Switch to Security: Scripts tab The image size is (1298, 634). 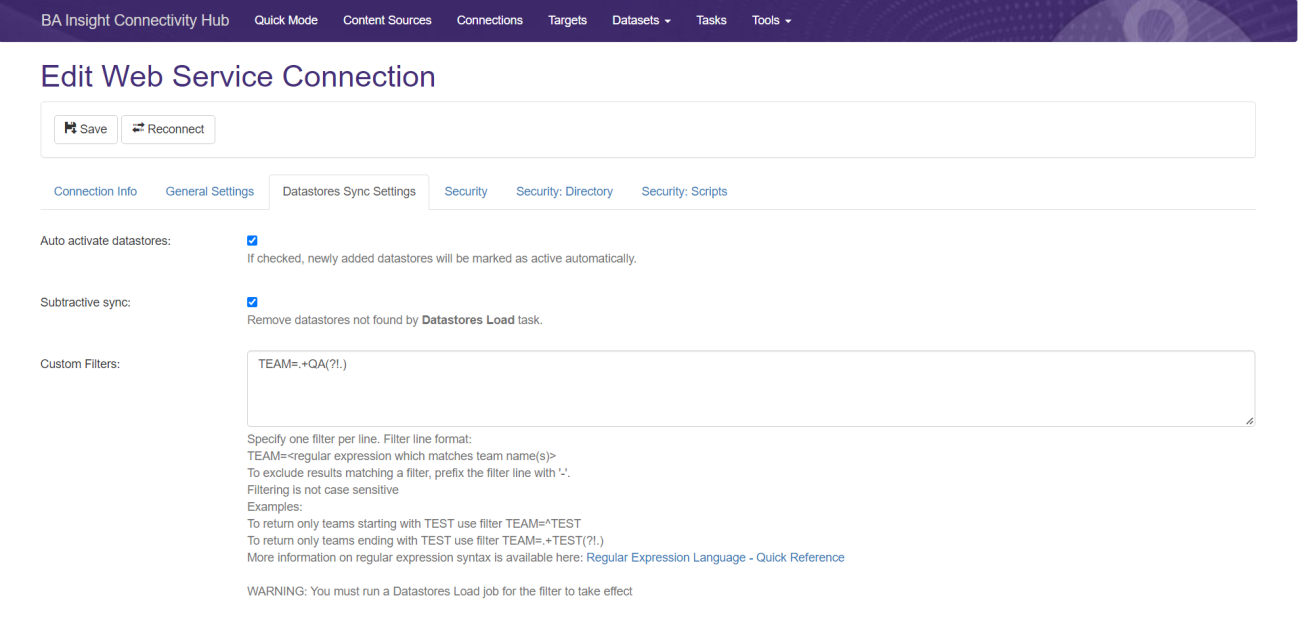tap(684, 192)
